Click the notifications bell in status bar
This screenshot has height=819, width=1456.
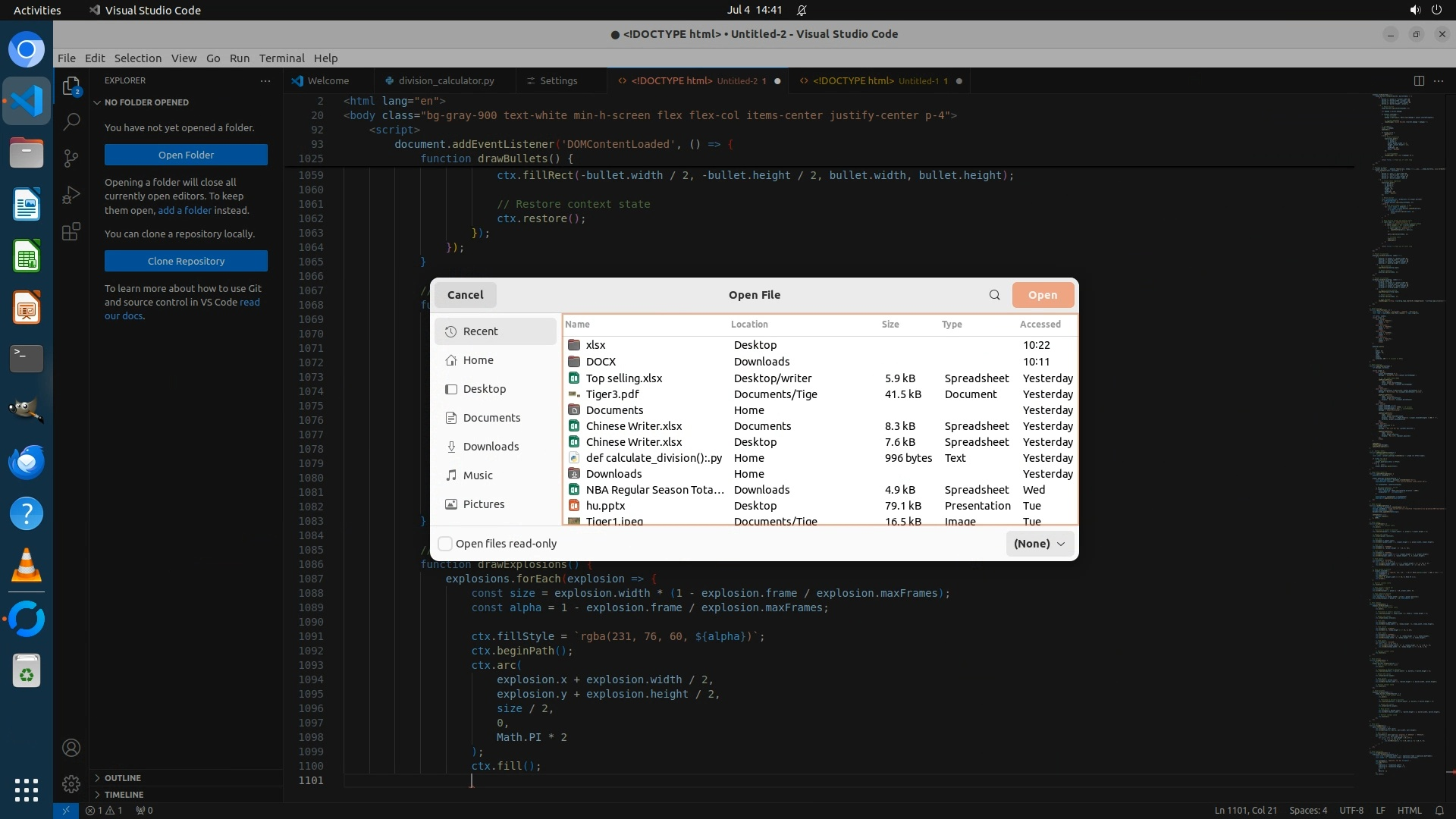[1439, 810]
